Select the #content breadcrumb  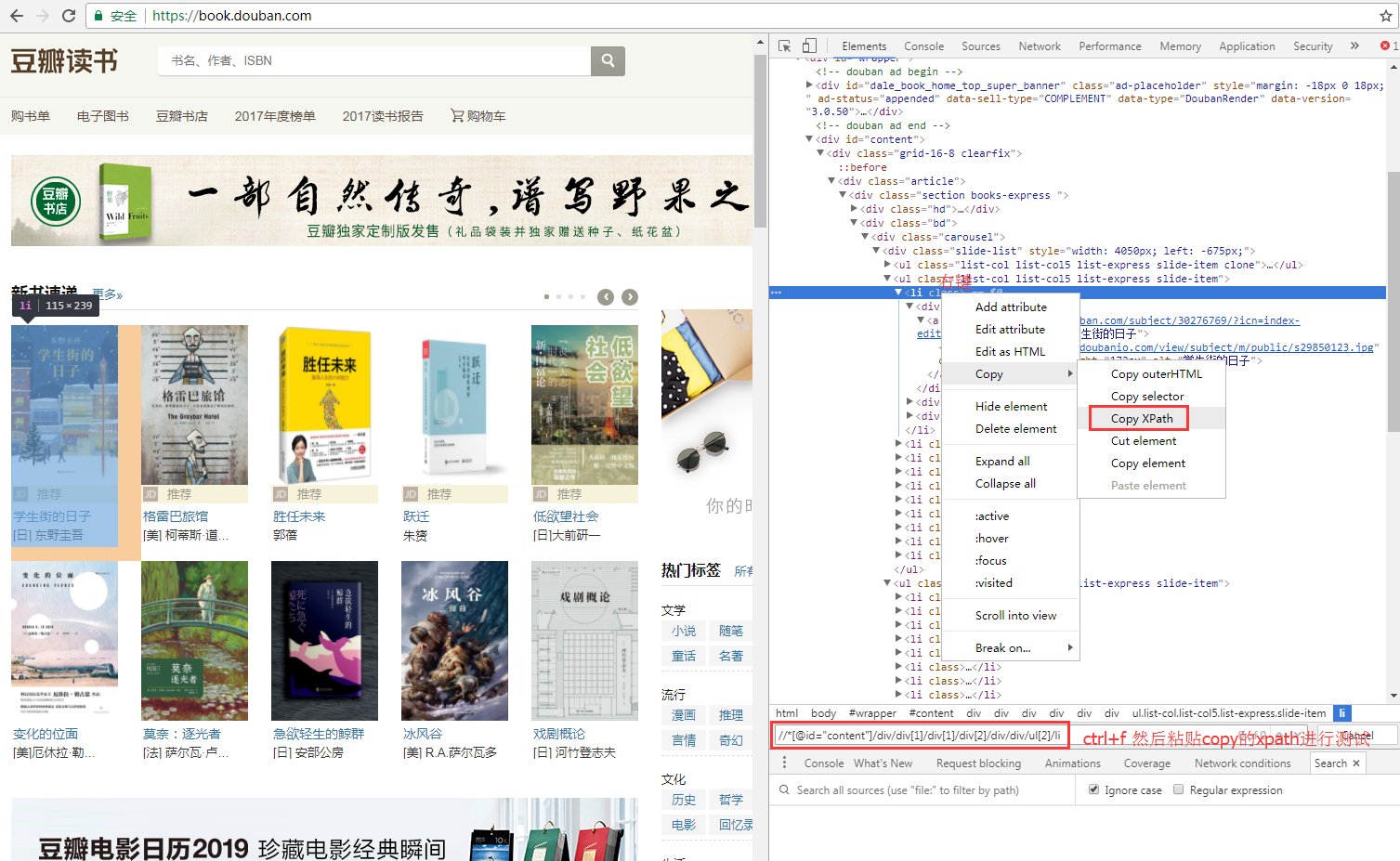click(x=931, y=713)
